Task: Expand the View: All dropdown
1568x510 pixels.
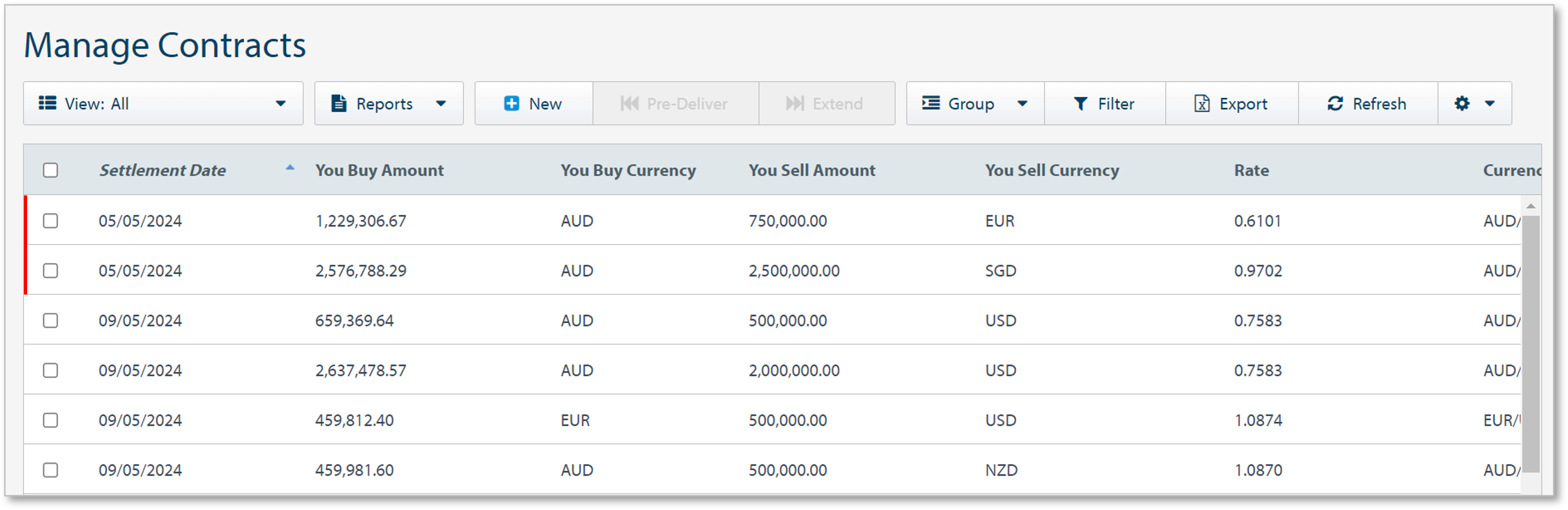Action: point(280,104)
